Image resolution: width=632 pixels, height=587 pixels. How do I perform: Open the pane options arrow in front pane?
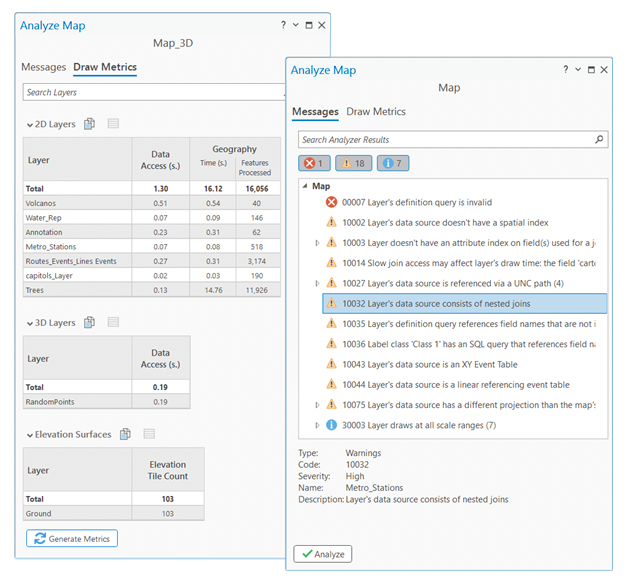pyautogui.click(x=578, y=70)
